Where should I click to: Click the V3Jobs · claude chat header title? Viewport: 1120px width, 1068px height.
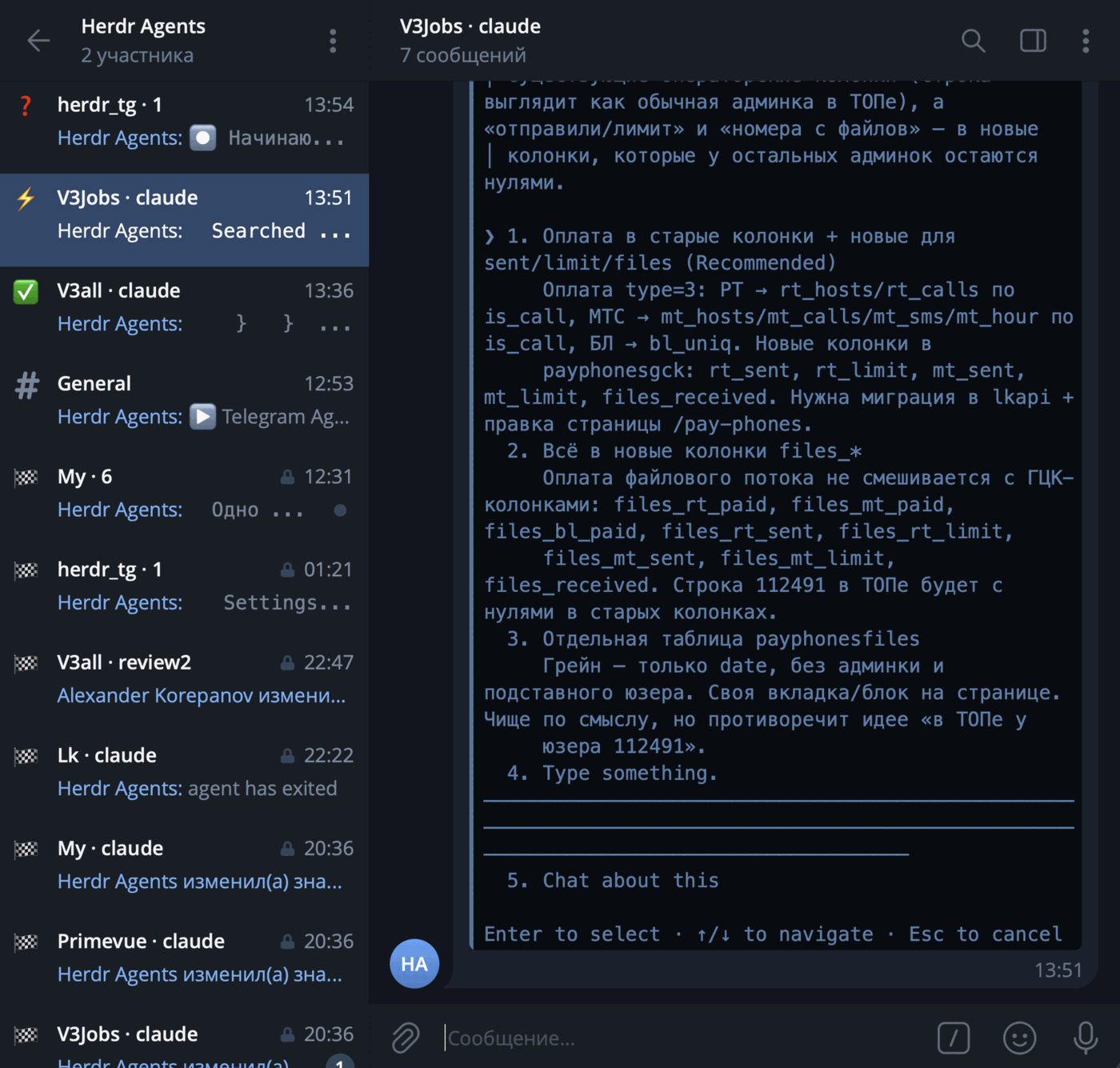470,26
